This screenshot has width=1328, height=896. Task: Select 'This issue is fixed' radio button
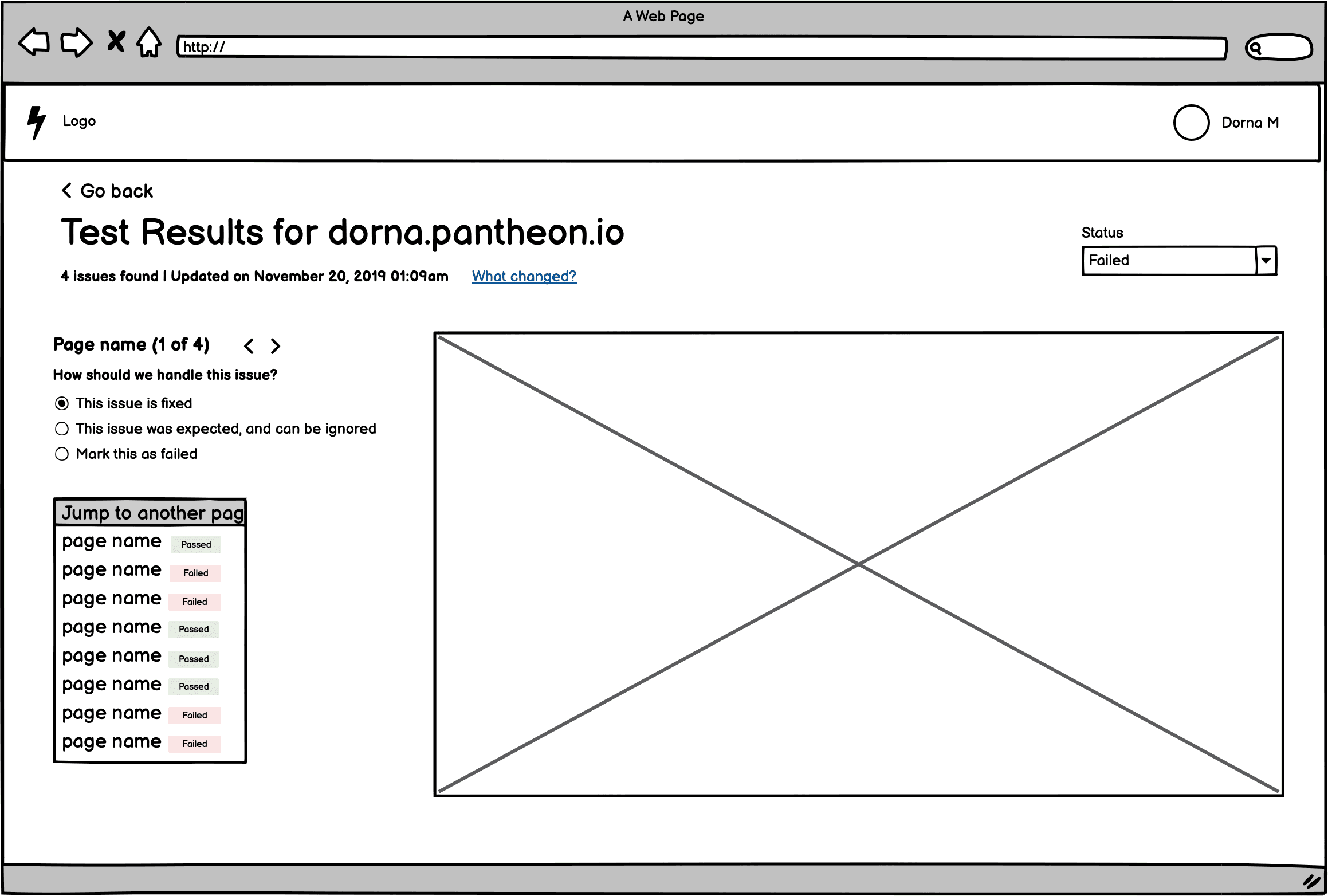click(x=62, y=403)
